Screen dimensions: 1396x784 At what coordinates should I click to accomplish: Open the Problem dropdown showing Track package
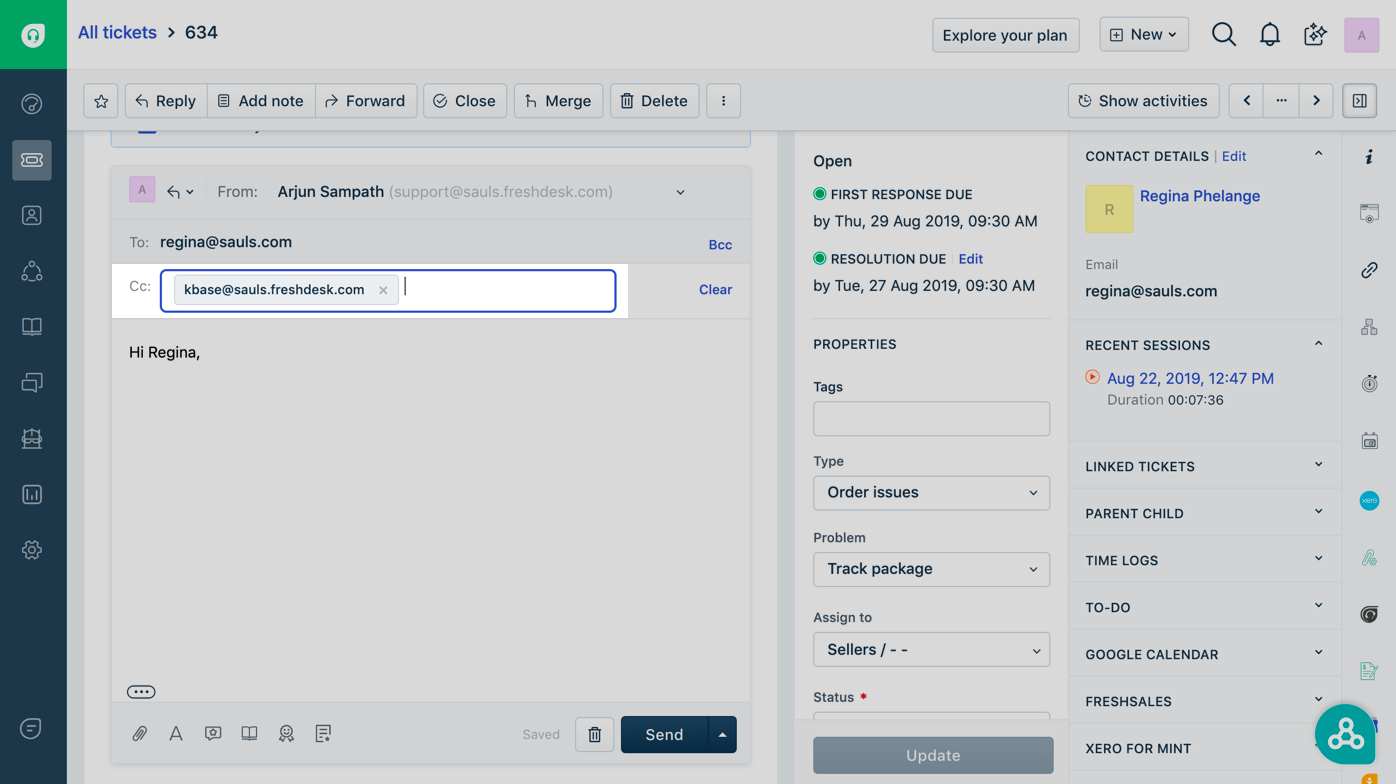point(931,569)
